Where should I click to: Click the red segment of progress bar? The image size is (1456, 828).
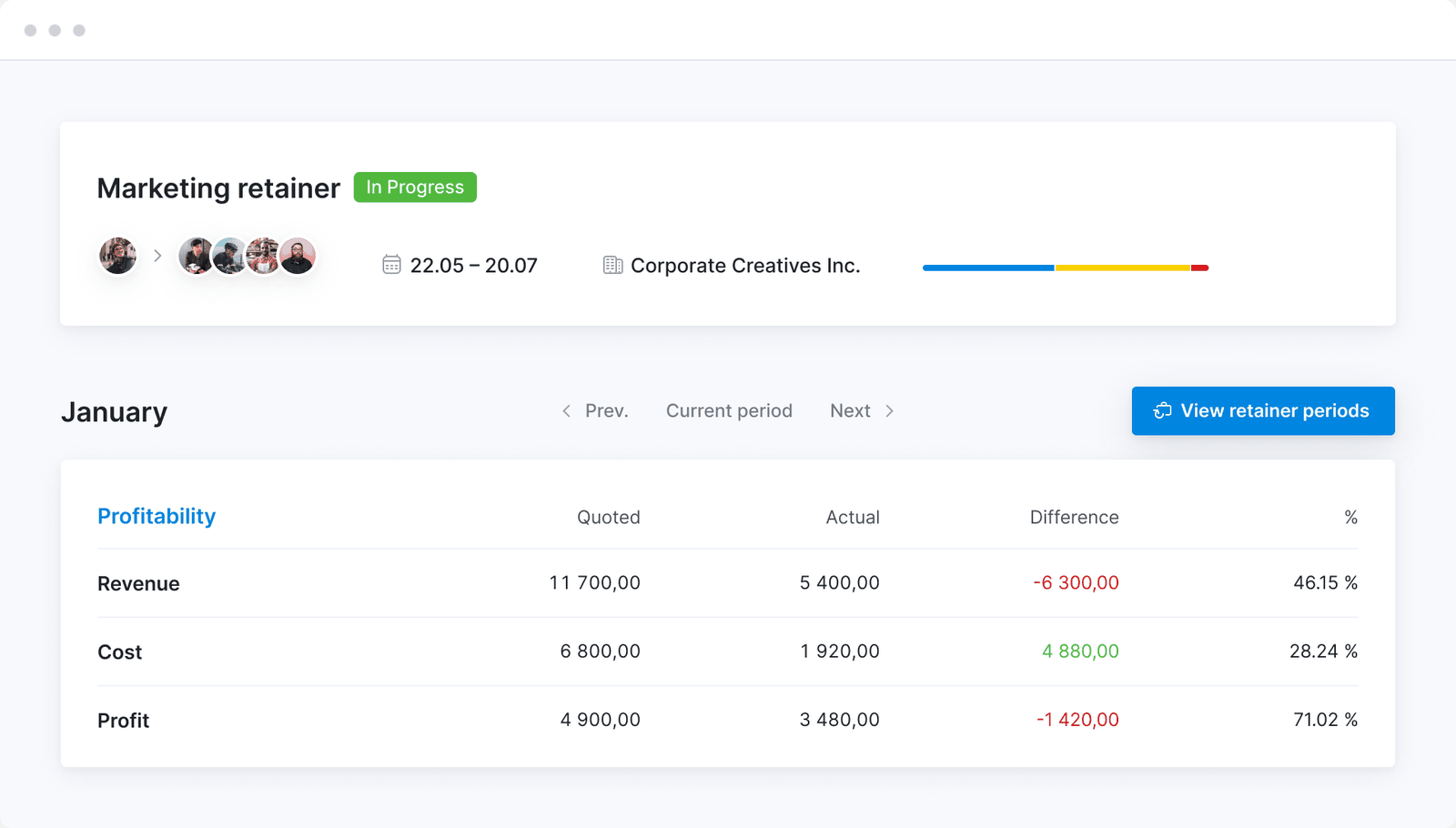click(x=1199, y=268)
